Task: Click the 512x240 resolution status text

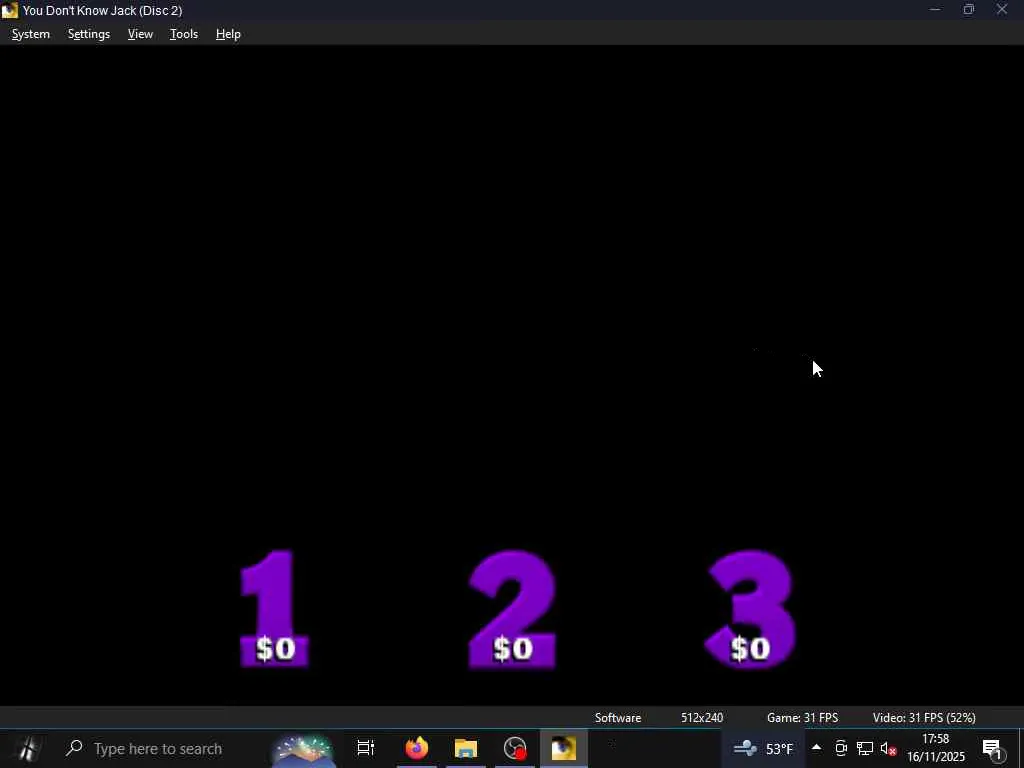Action: coord(702,717)
